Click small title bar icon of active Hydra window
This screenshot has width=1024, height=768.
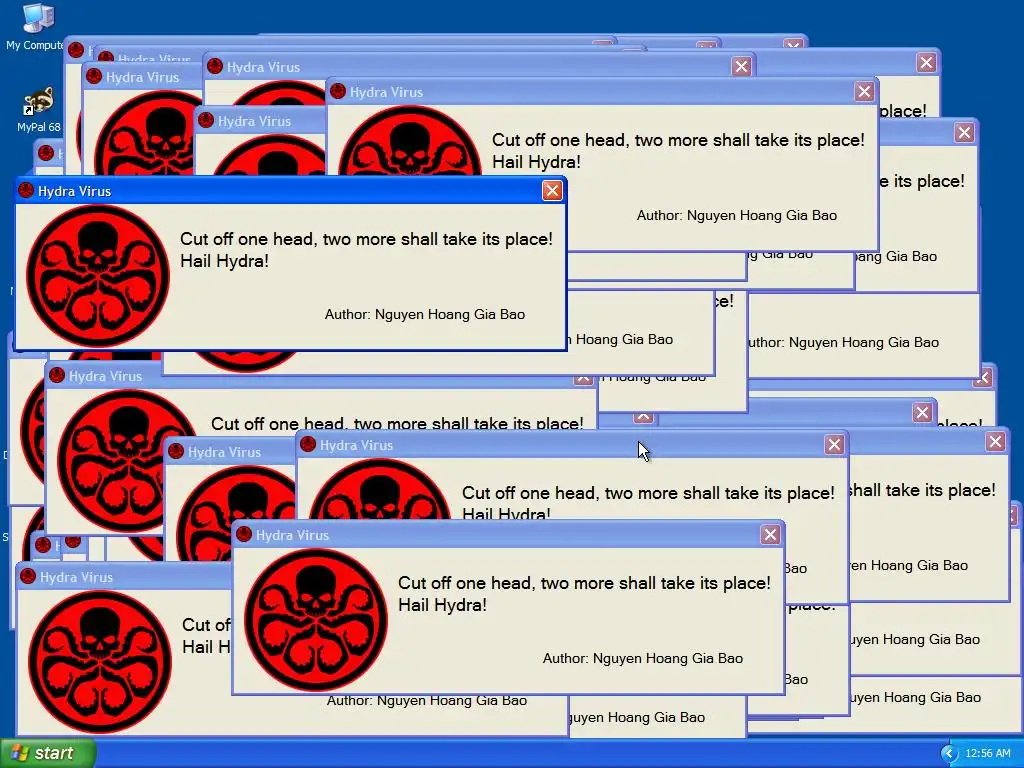[x=26, y=191]
